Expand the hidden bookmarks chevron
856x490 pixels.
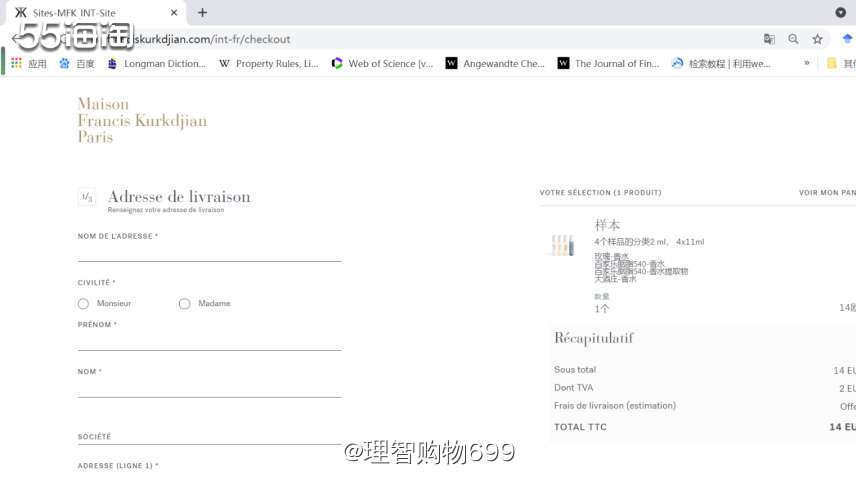pyautogui.click(x=807, y=63)
